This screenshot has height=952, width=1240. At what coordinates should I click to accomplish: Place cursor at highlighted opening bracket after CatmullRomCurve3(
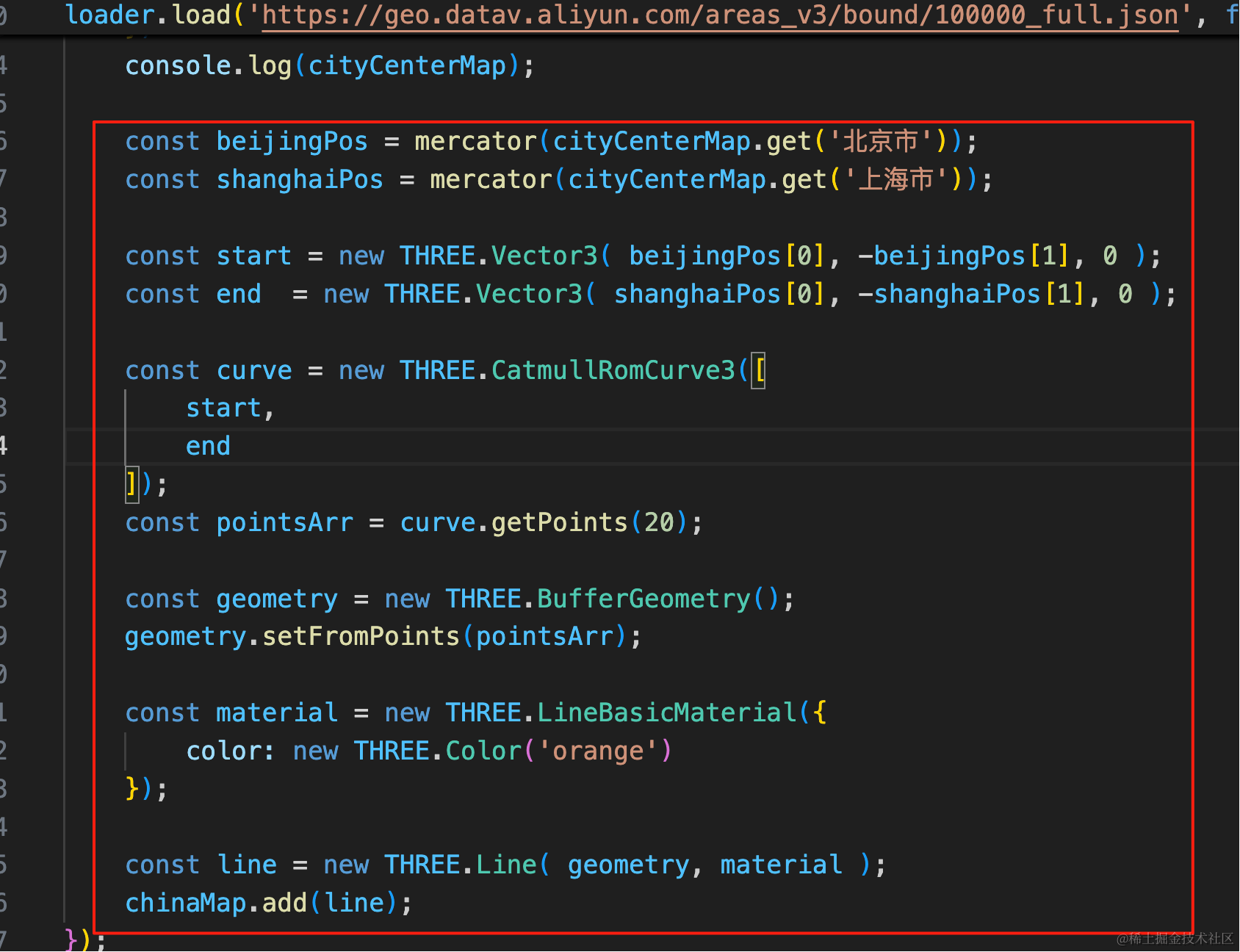tap(759, 370)
